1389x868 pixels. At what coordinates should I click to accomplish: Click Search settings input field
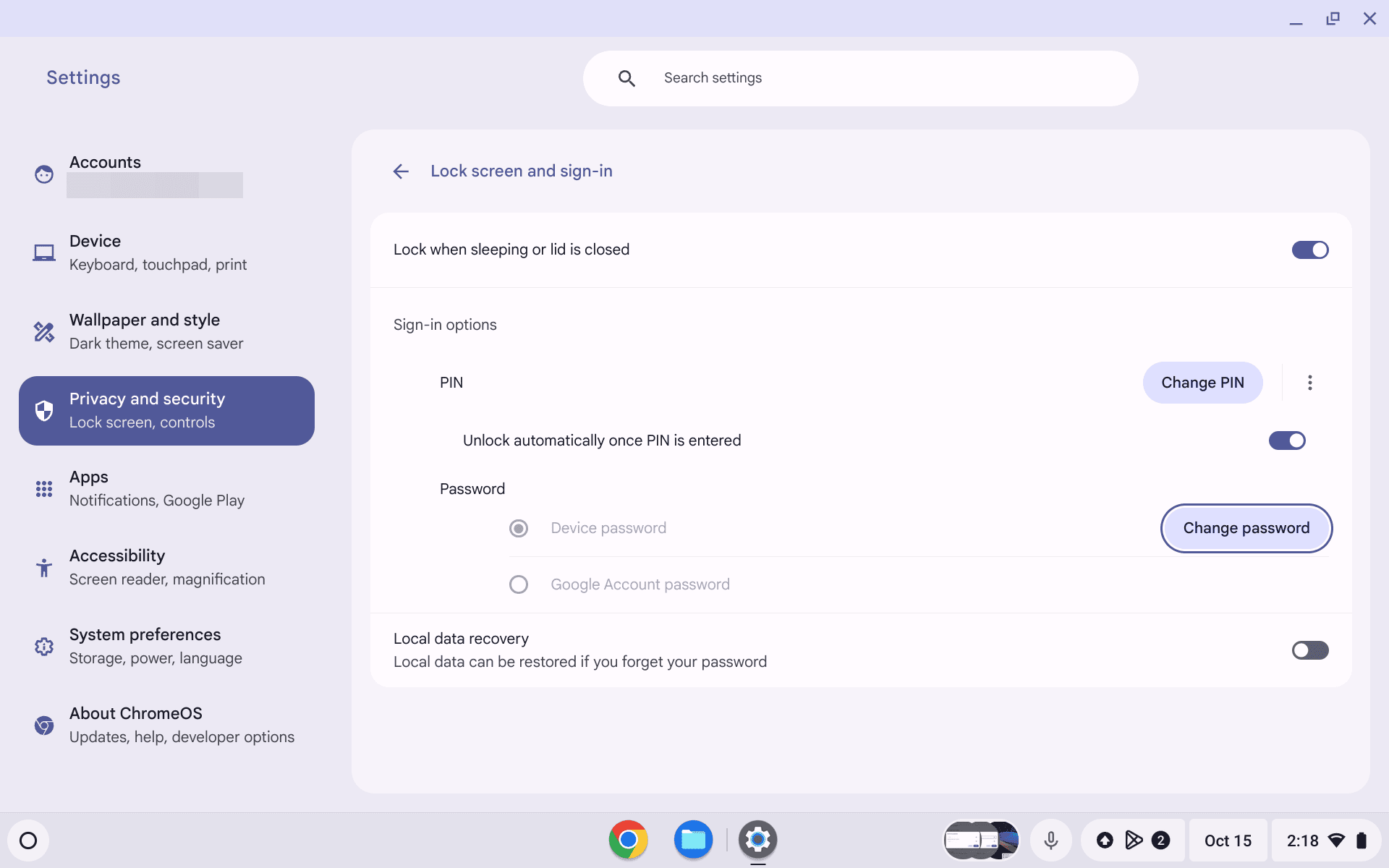coord(861,78)
